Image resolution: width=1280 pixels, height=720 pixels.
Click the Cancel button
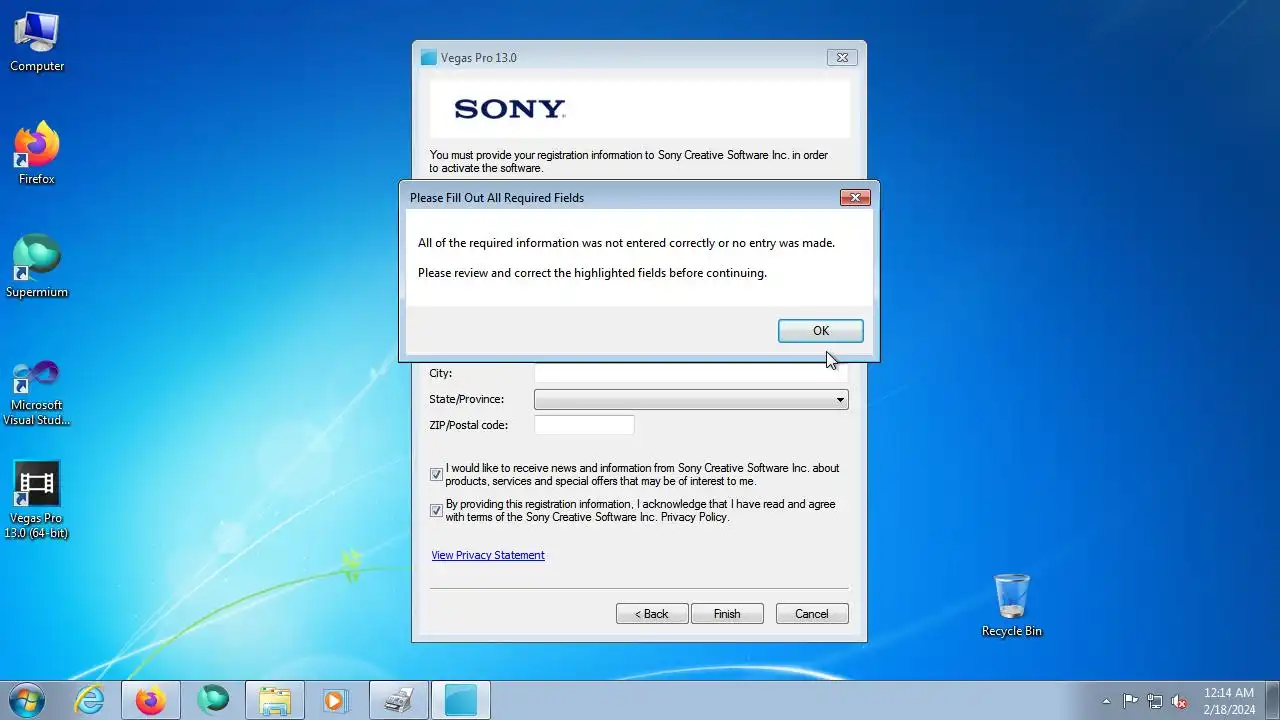click(812, 614)
